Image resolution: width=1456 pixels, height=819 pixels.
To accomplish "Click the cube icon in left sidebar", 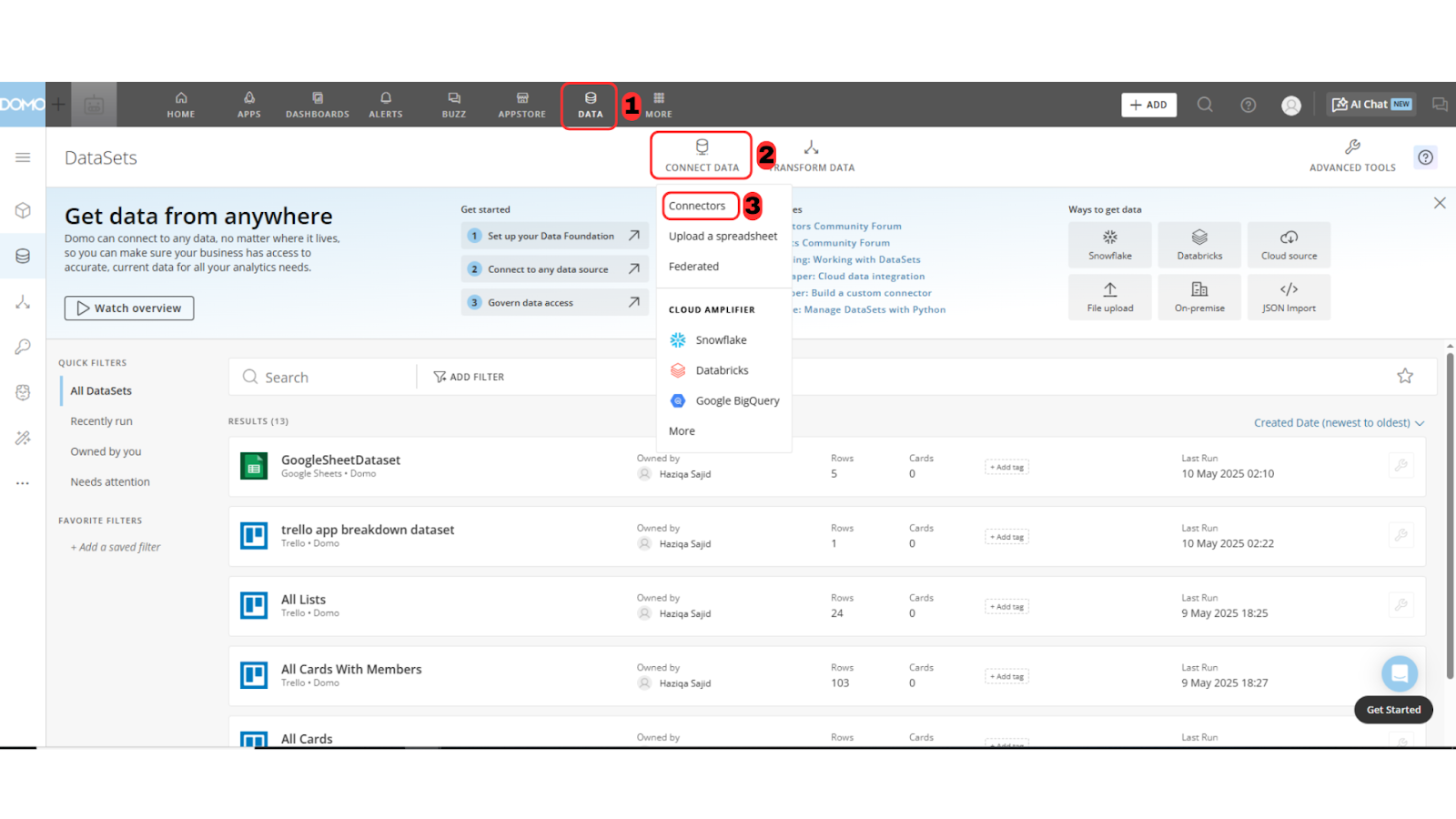I will click(23, 210).
